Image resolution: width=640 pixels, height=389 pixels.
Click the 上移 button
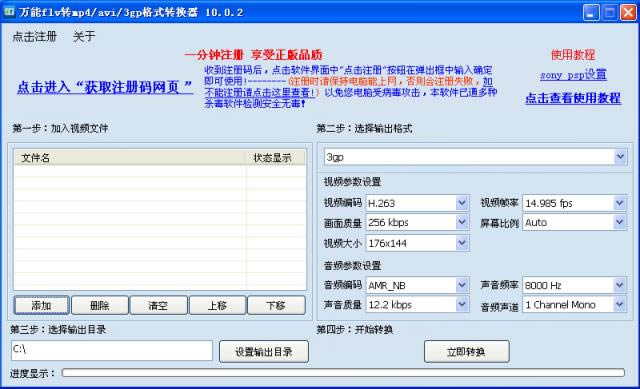pyautogui.click(x=217, y=305)
